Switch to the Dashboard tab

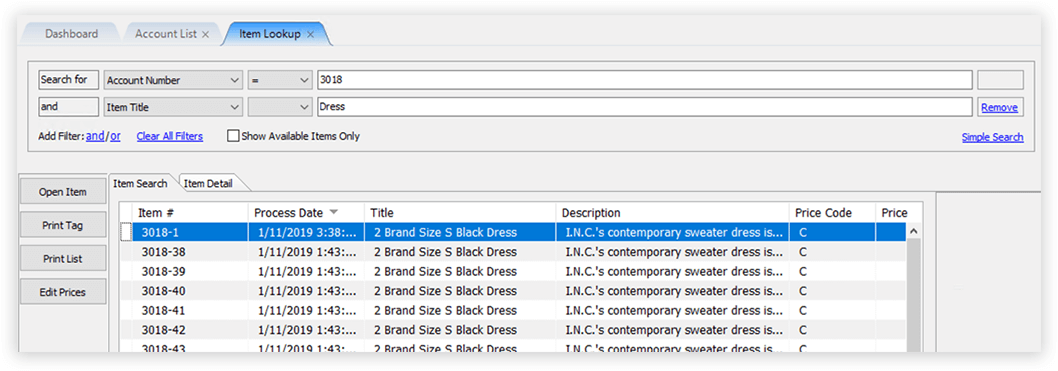72,34
